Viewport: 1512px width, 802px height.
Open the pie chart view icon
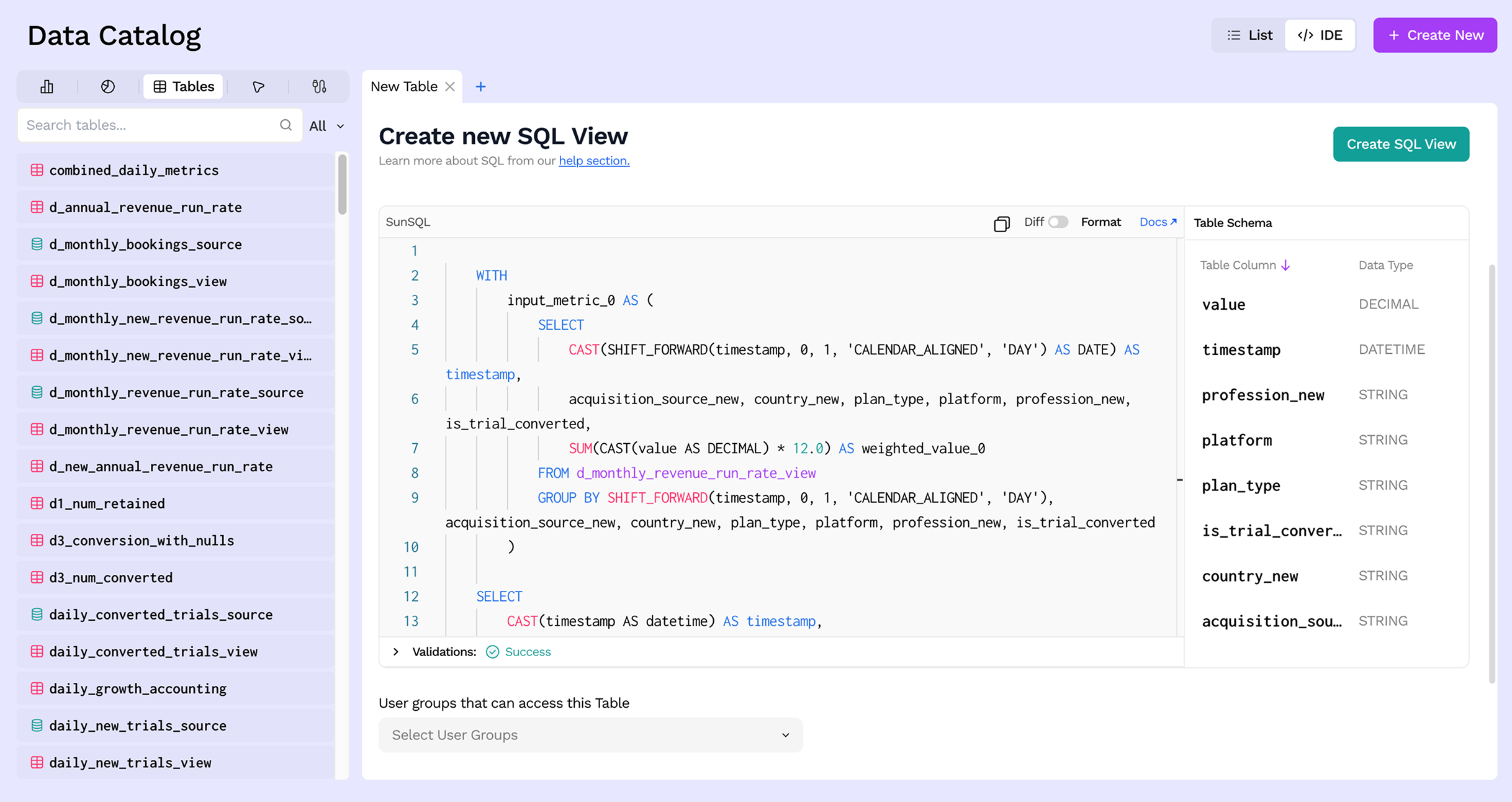coord(107,86)
